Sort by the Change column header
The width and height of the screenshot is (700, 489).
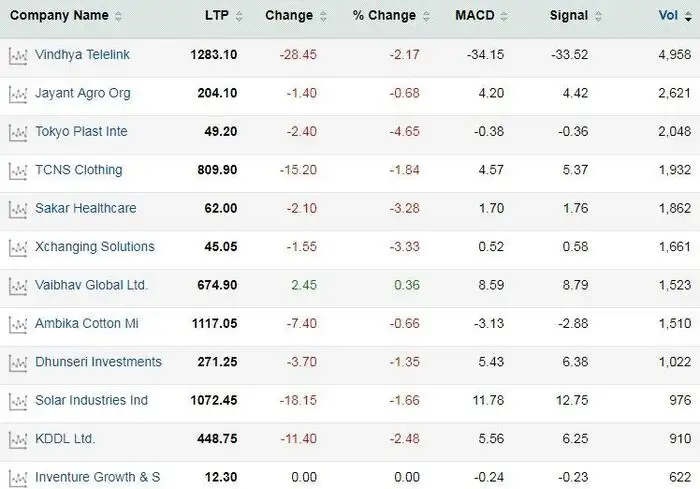(x=289, y=16)
